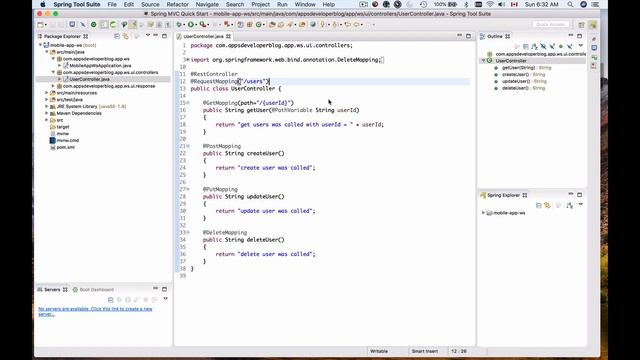Click the green Run button in toolbar
This screenshot has width=640, height=360.
click(191, 24)
